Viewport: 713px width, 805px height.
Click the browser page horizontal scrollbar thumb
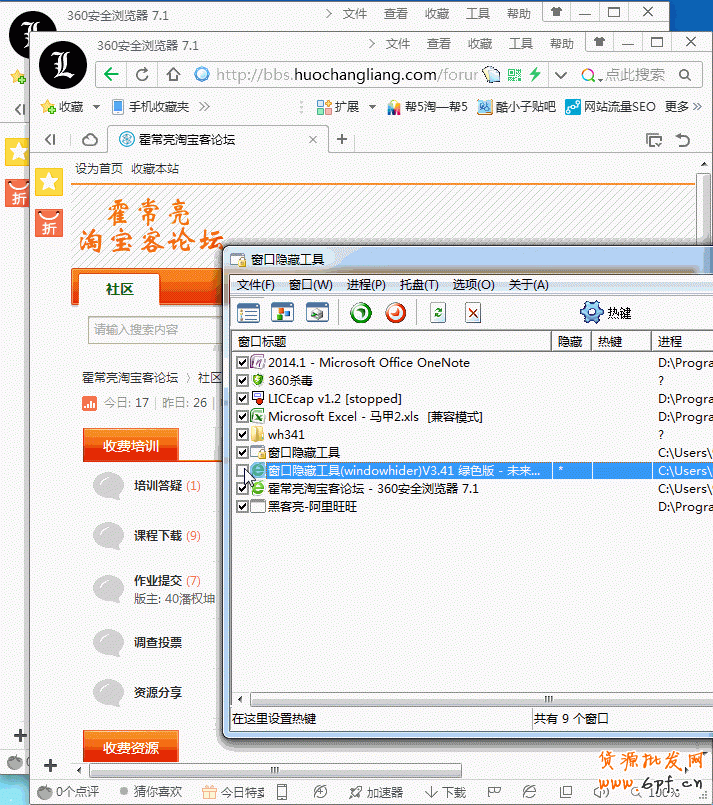[x=275, y=770]
